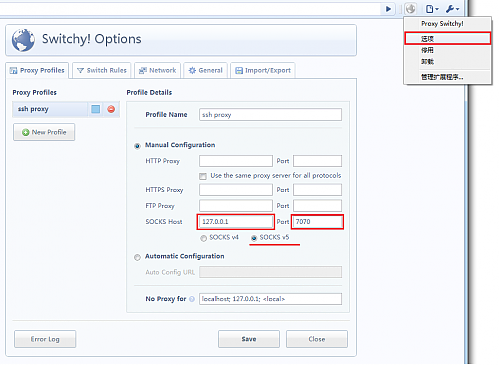The height and width of the screenshot is (366, 500).
Task: Go to the General tab
Action: (x=205, y=70)
